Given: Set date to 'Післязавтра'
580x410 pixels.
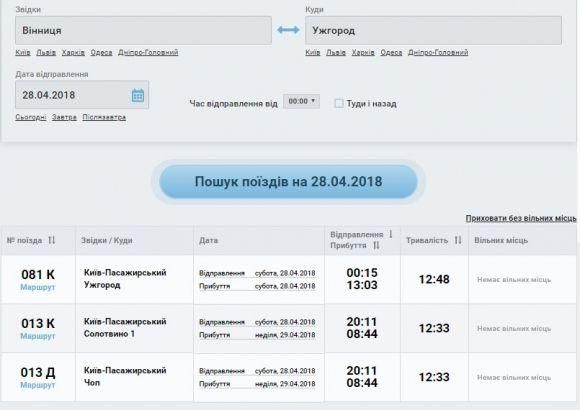Looking at the screenshot, I should pyautogui.click(x=104, y=117).
